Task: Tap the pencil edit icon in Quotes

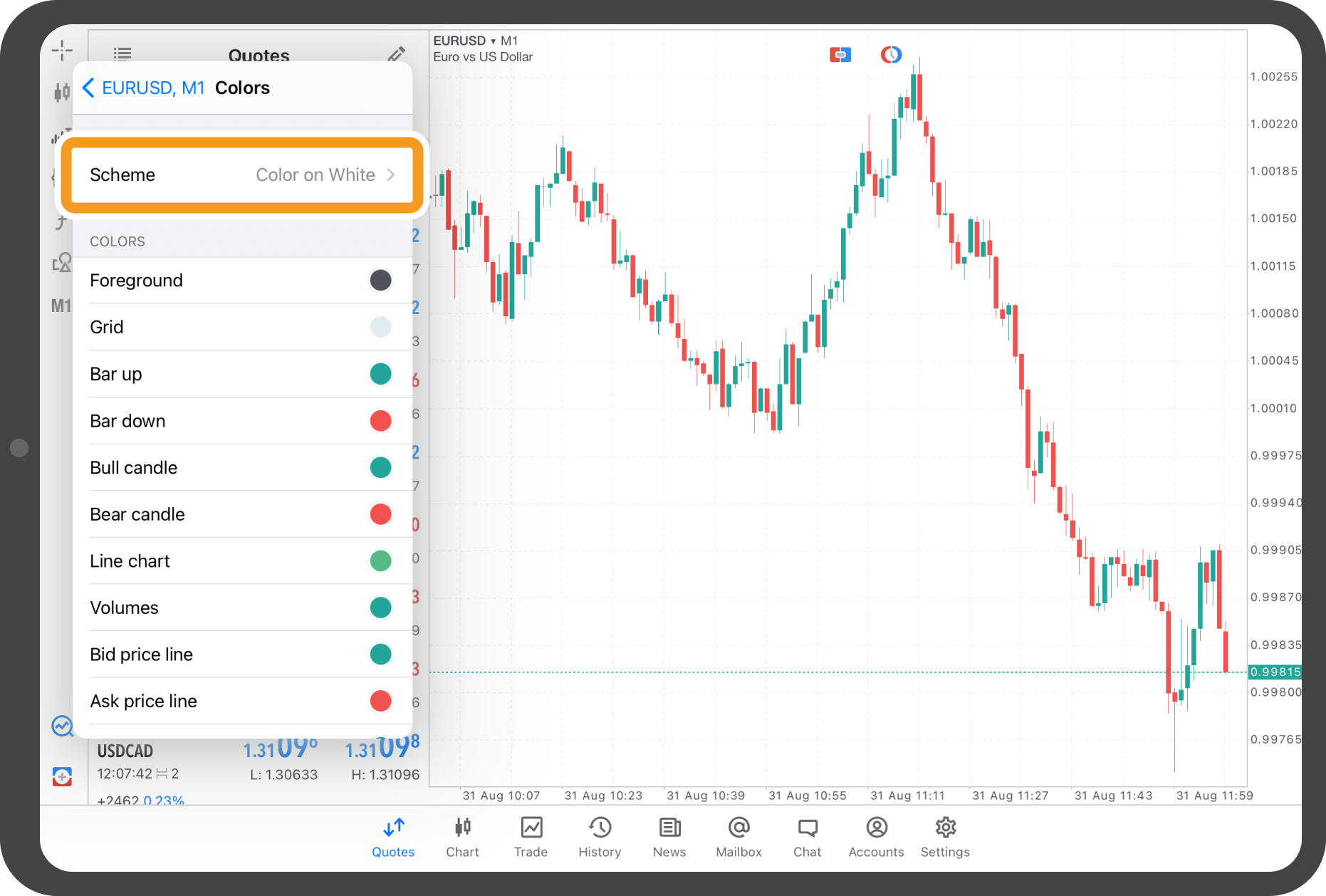Action: 397,54
